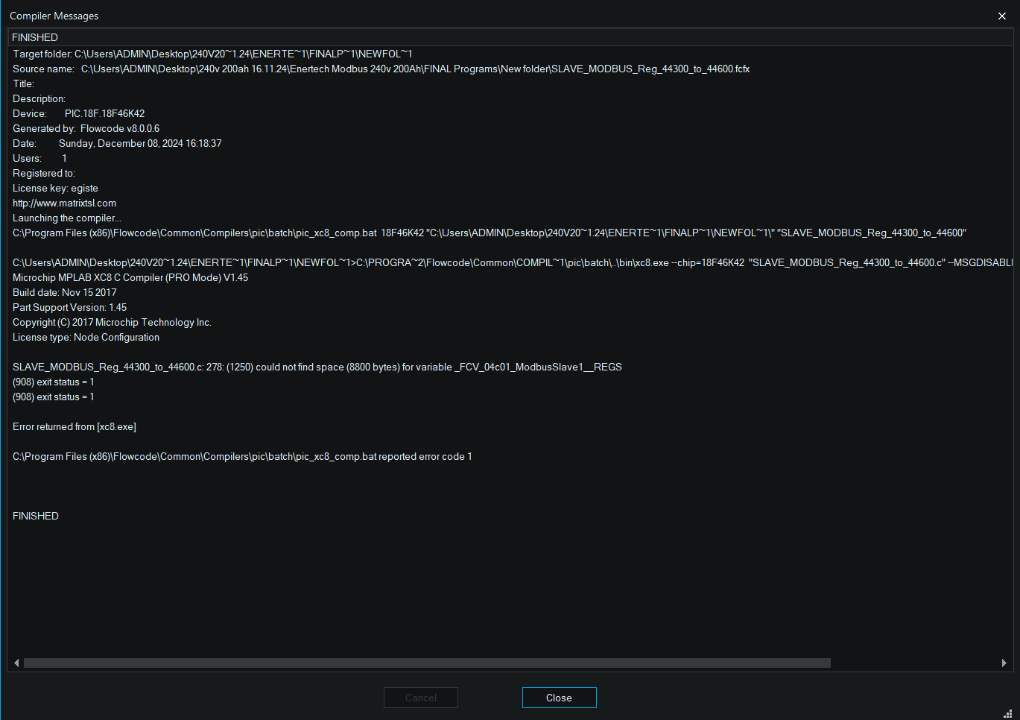Click the 'Compiler Messages' title text
The image size is (1020, 720).
click(x=54, y=16)
